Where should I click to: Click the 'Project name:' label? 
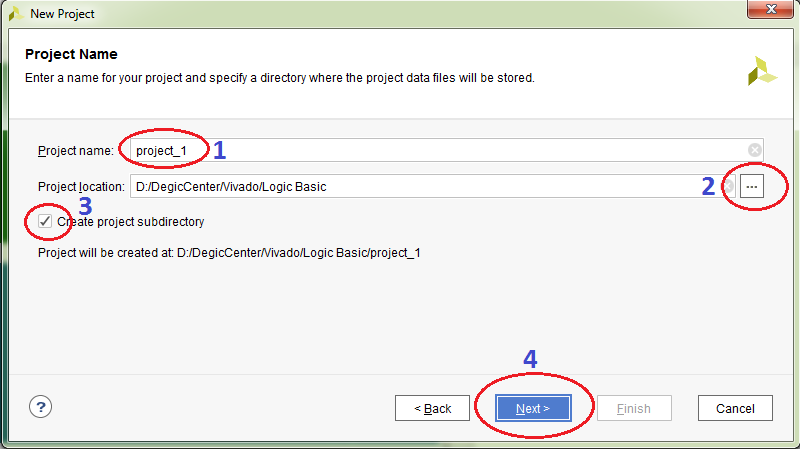click(x=76, y=151)
